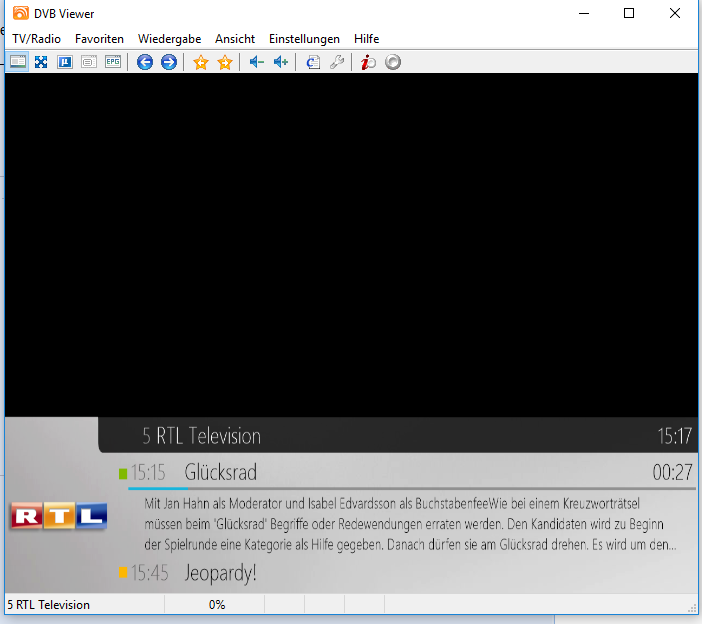The width and height of the screenshot is (702, 624).
Task: Show channel info with red i icon
Action: [368, 62]
